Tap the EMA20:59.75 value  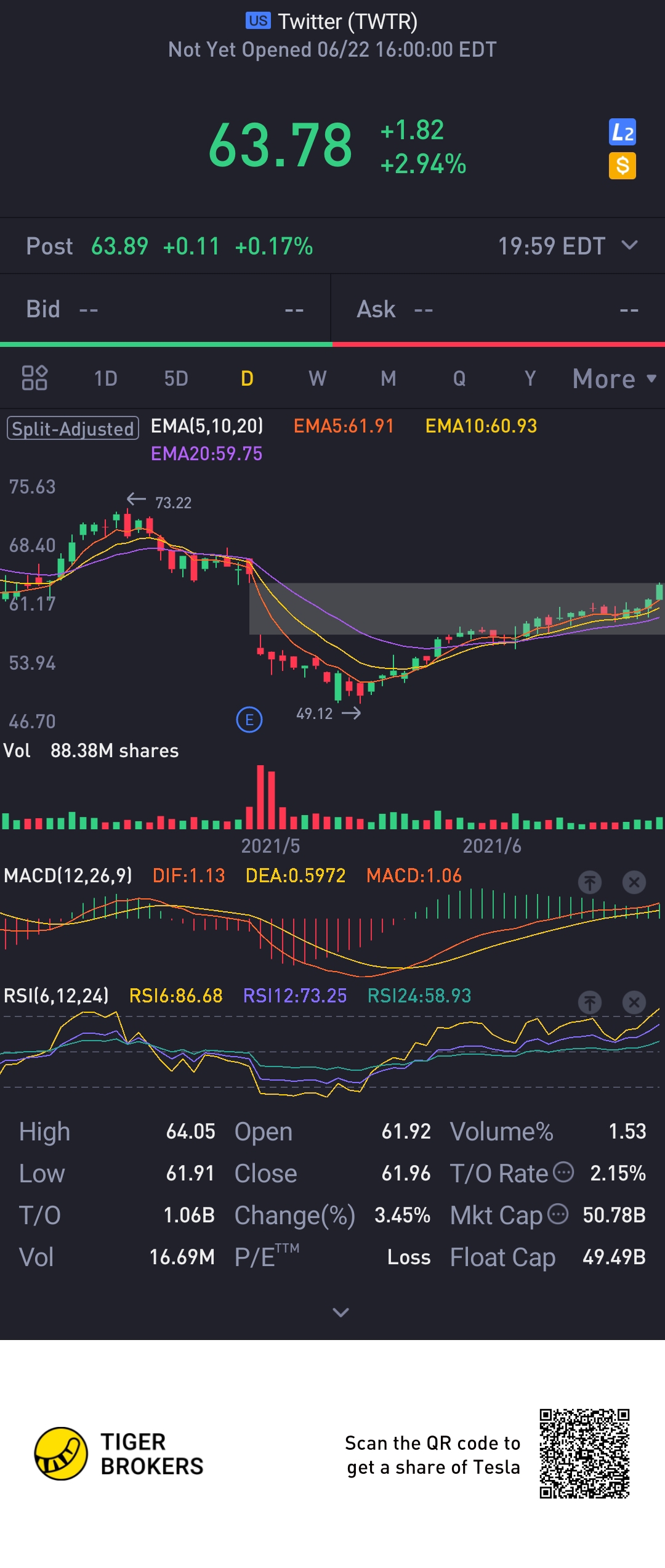click(x=206, y=453)
